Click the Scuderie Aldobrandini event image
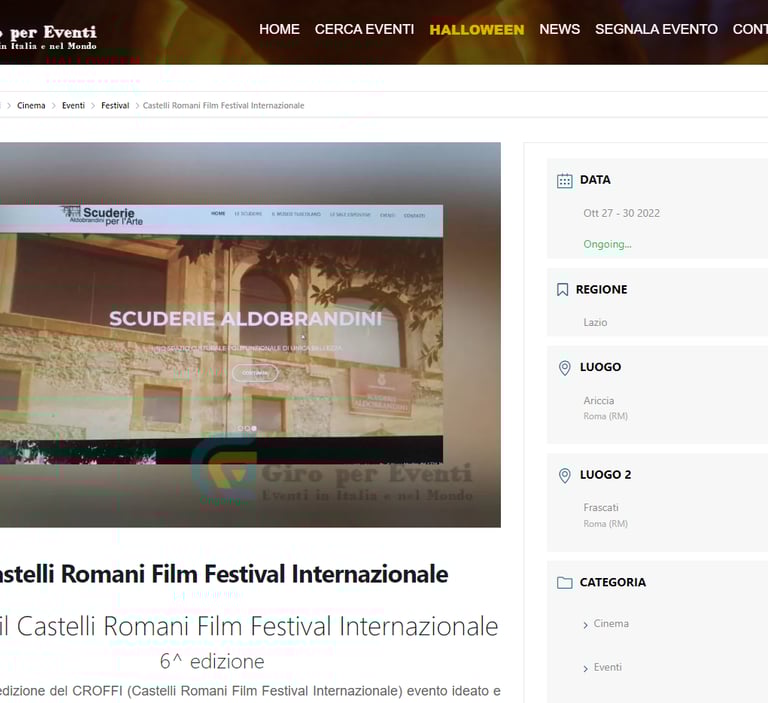Image resolution: width=768 pixels, height=703 pixels. [x=250, y=335]
